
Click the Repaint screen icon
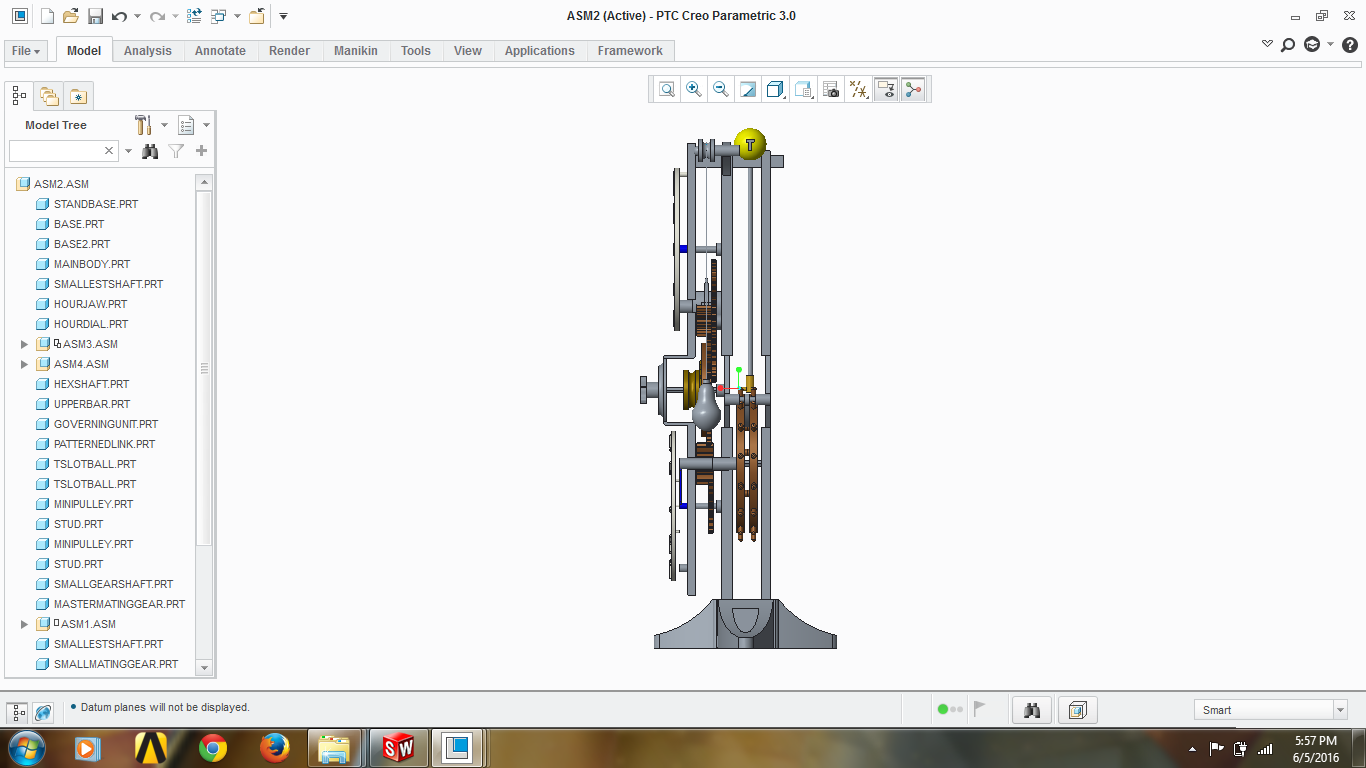pos(748,90)
